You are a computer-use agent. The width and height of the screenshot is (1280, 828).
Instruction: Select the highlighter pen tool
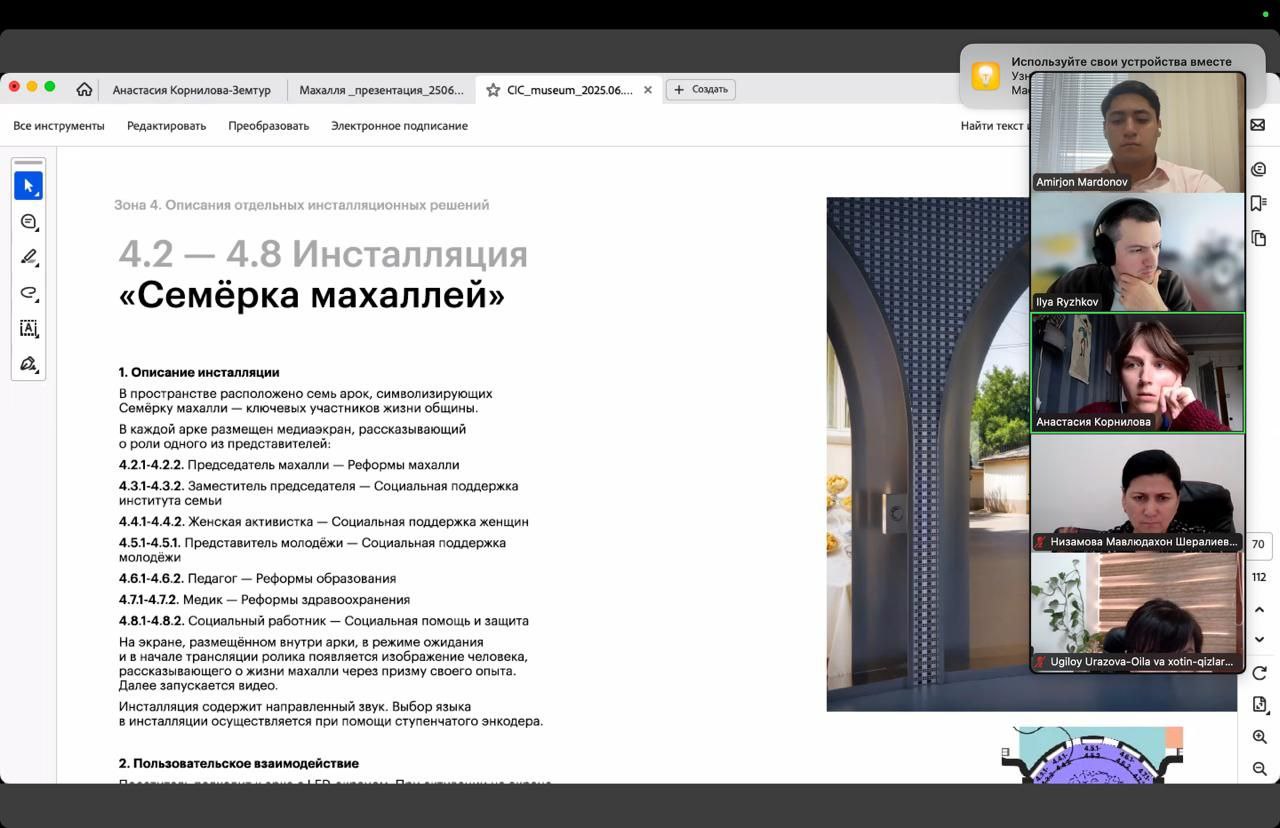(28, 257)
